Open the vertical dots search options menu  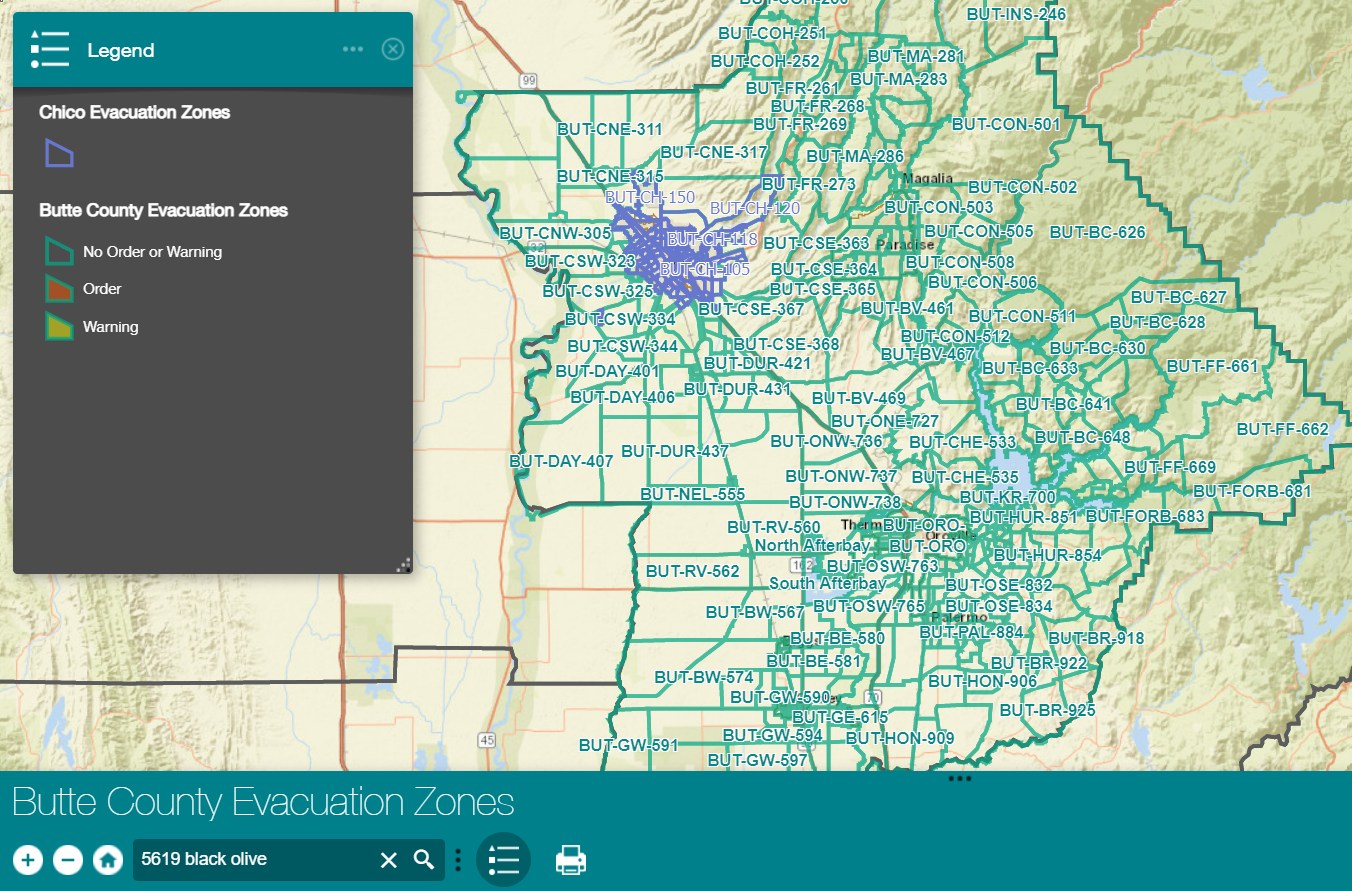coord(458,859)
